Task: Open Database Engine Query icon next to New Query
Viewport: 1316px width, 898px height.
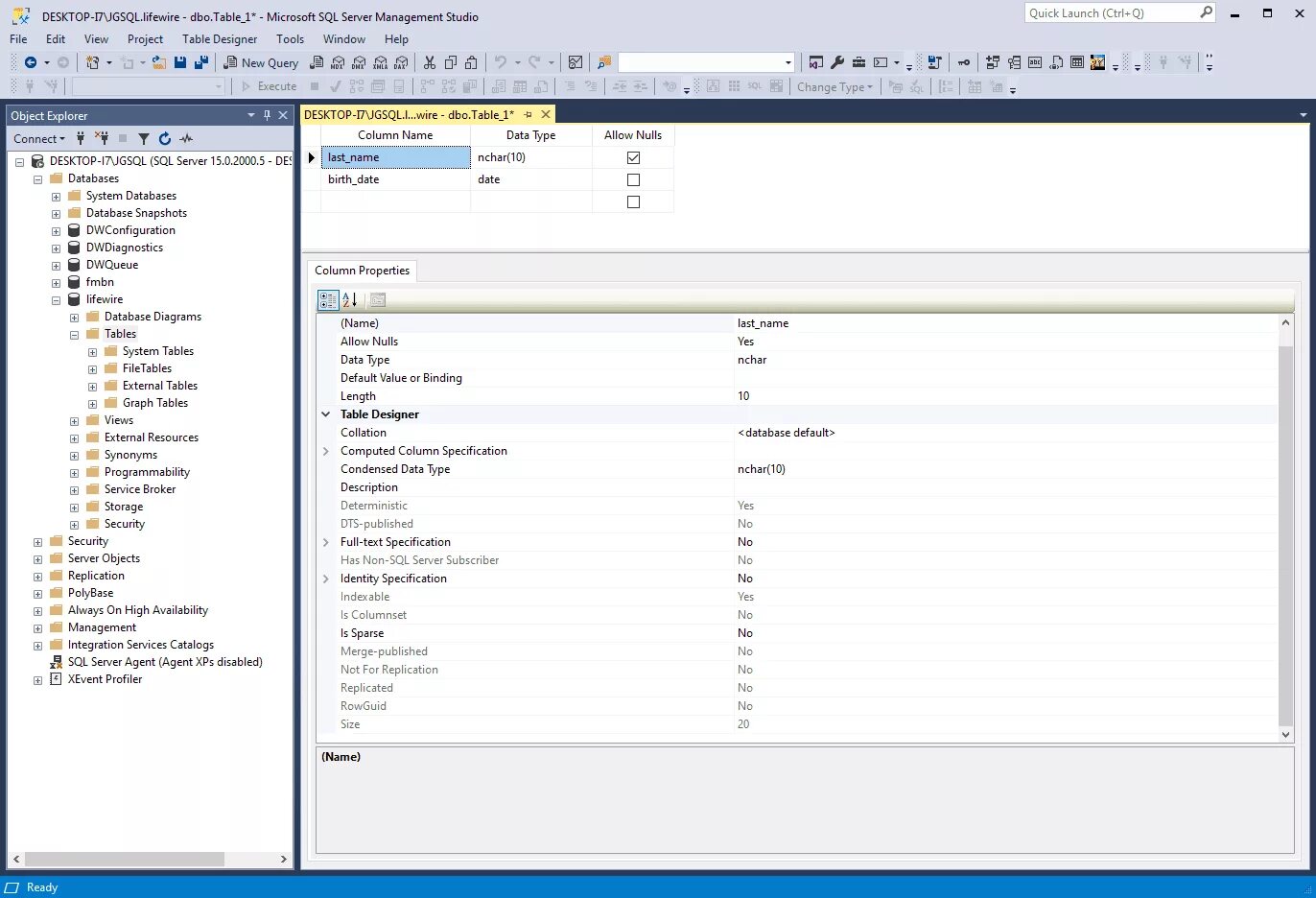Action: point(317,62)
